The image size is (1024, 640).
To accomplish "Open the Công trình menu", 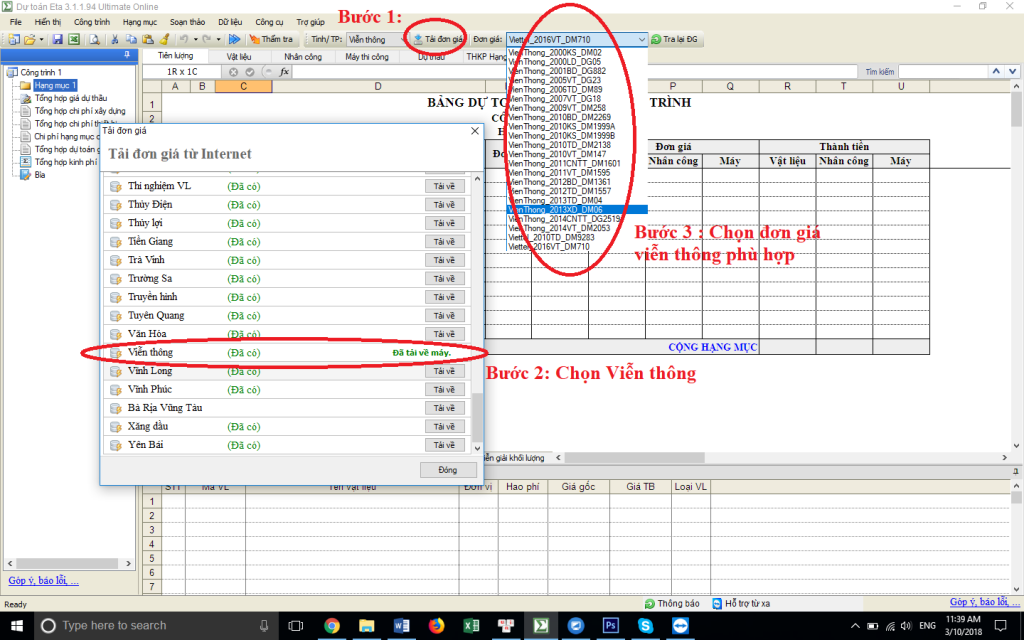I will click(x=92, y=21).
